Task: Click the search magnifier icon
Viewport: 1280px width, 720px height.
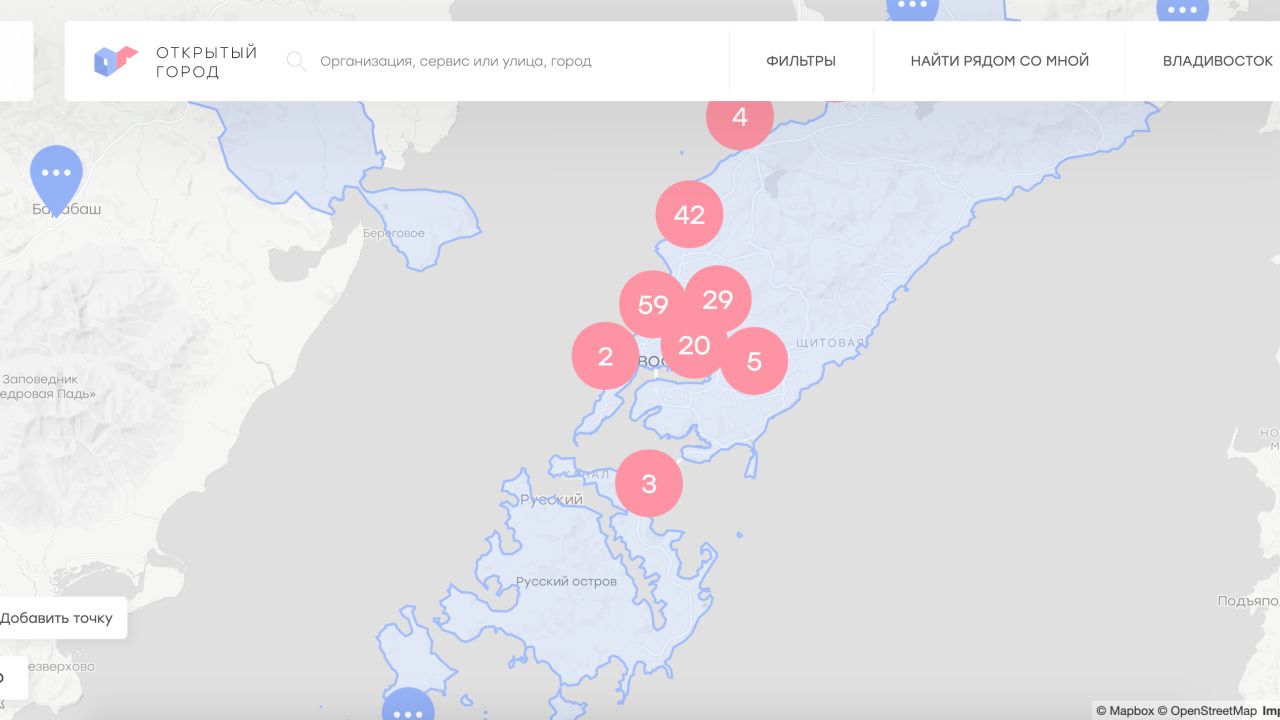Action: pos(296,61)
